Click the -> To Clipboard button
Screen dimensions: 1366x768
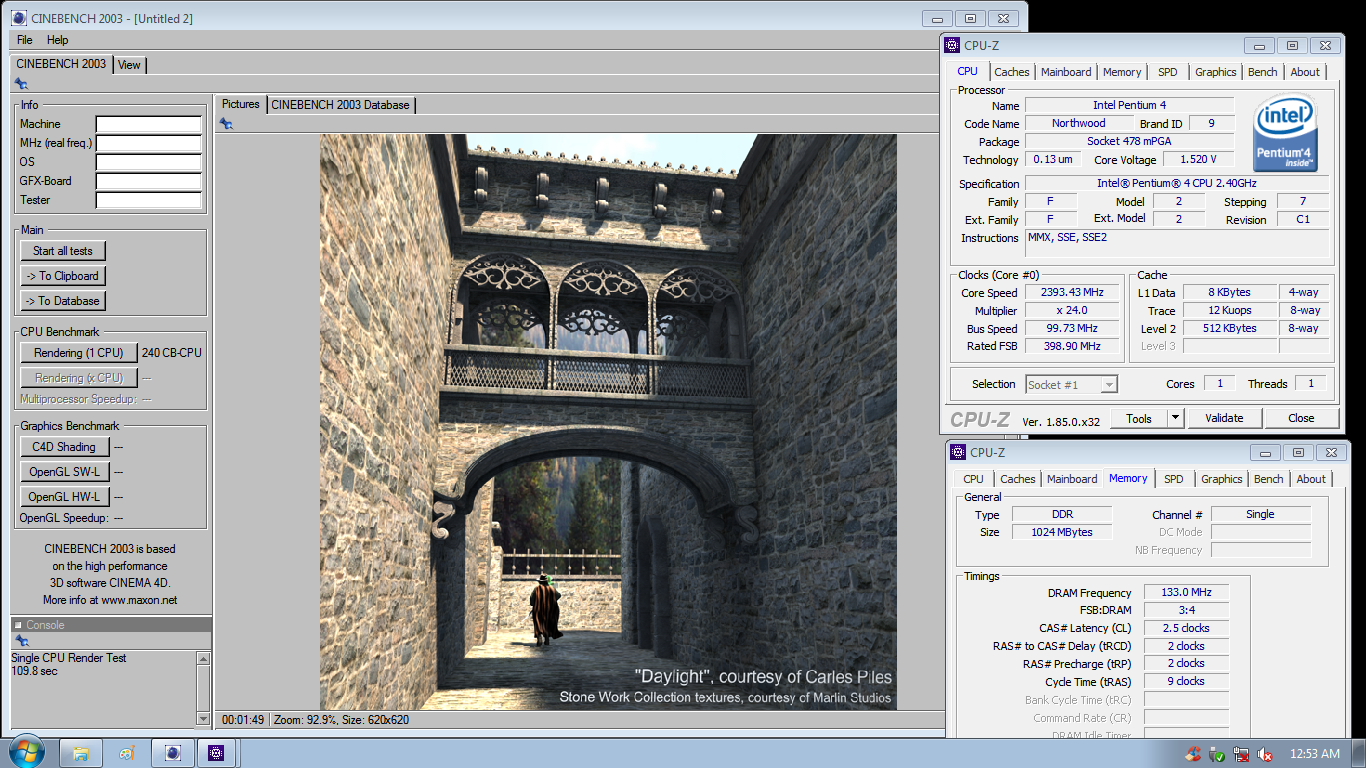click(63, 276)
